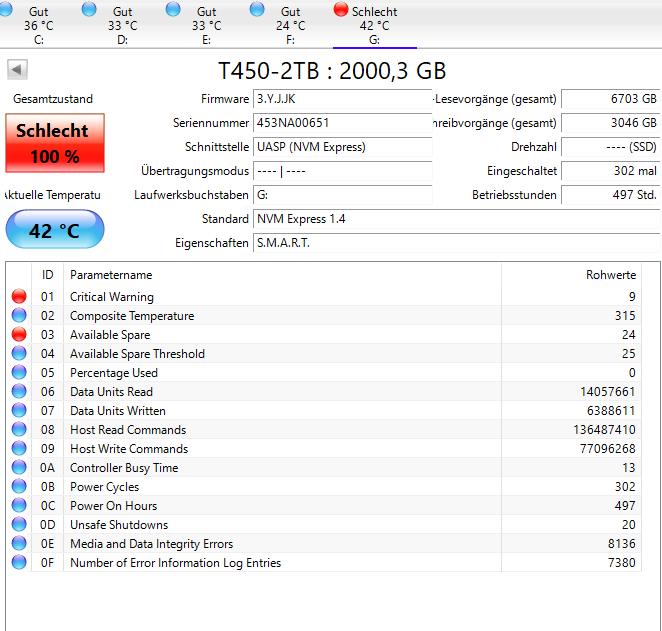Click raw value 136487410
662x631 pixels.
(604, 430)
